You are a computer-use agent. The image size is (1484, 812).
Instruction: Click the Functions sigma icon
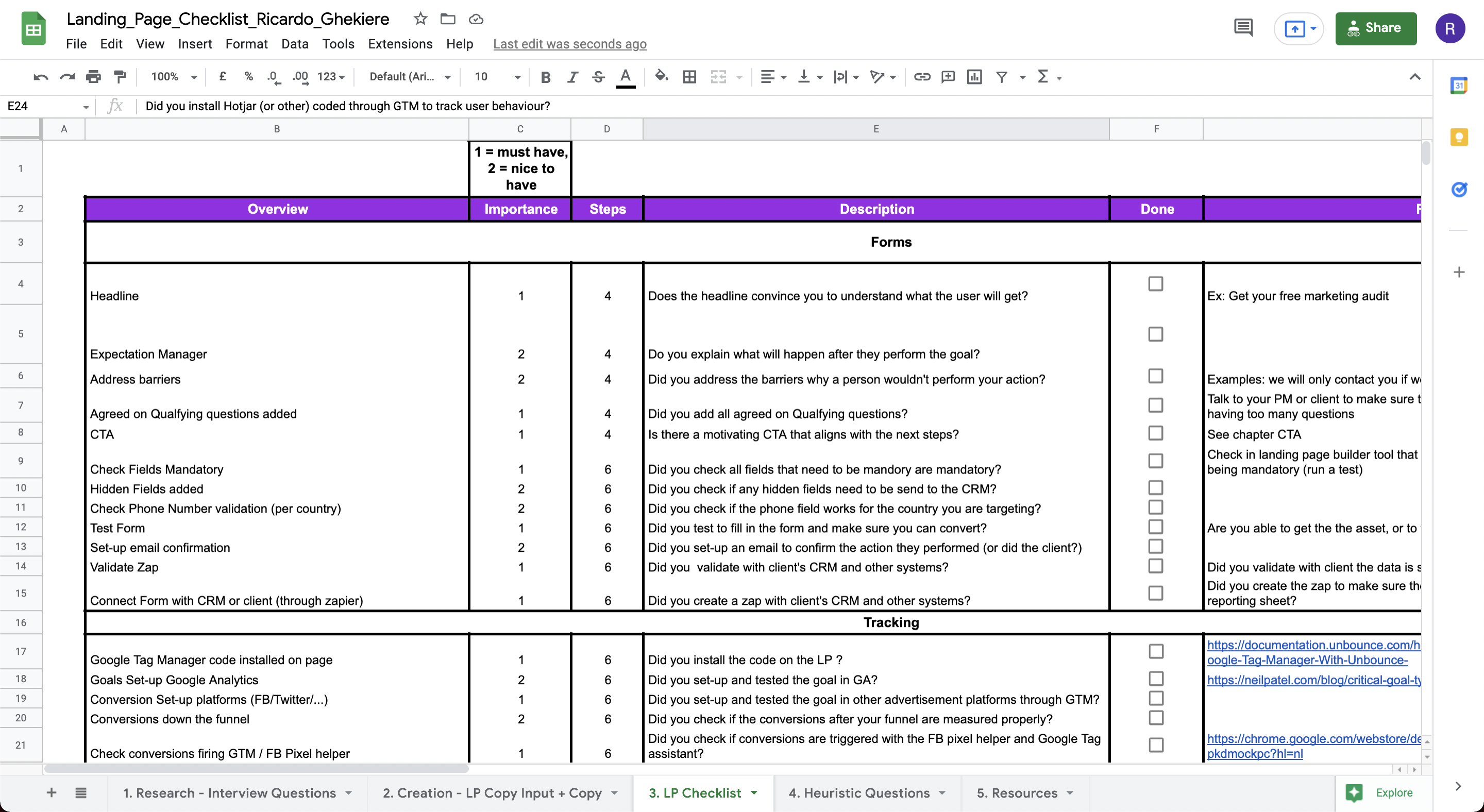[x=1043, y=77]
